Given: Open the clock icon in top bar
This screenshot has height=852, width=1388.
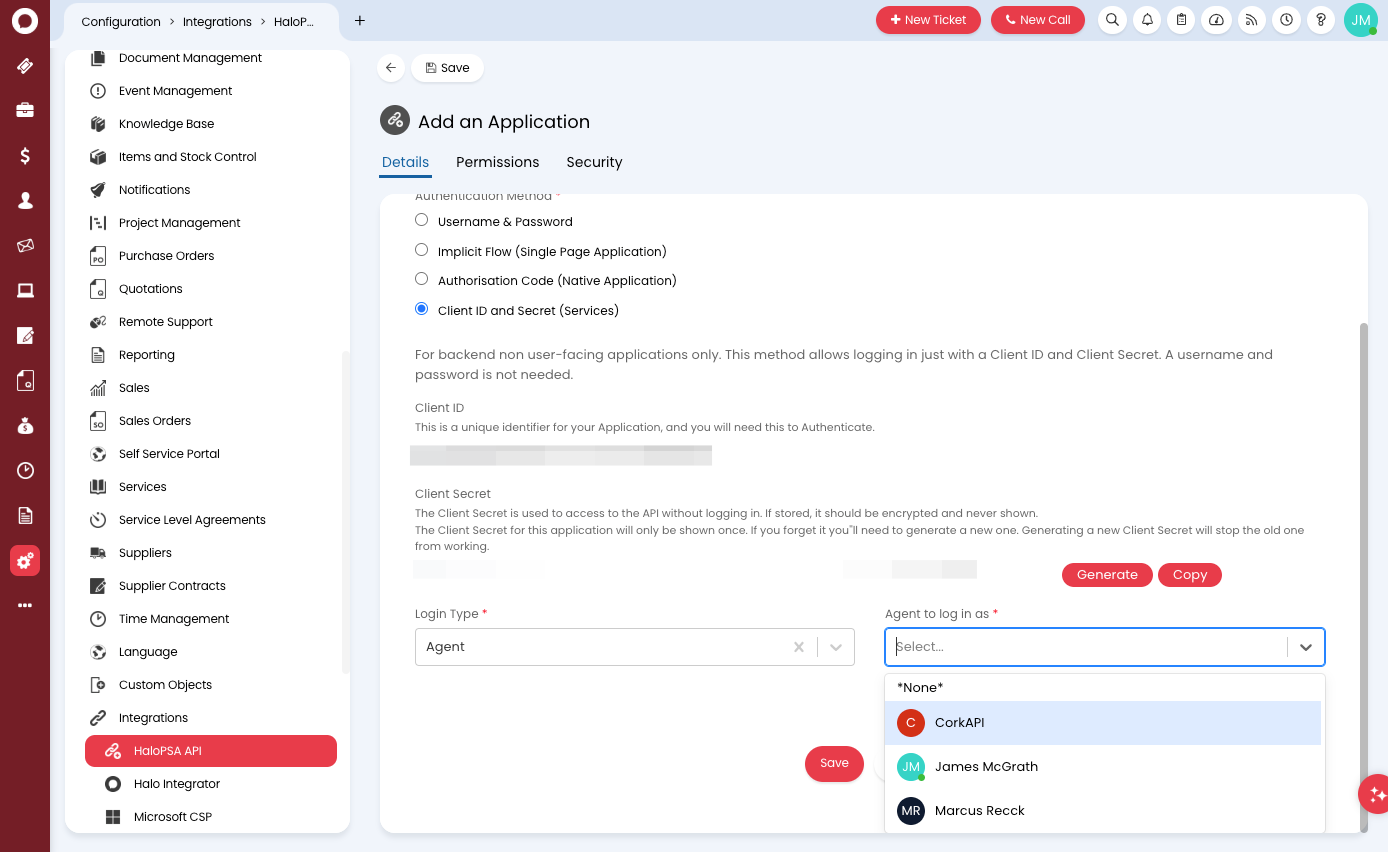Looking at the screenshot, I should [1286, 20].
